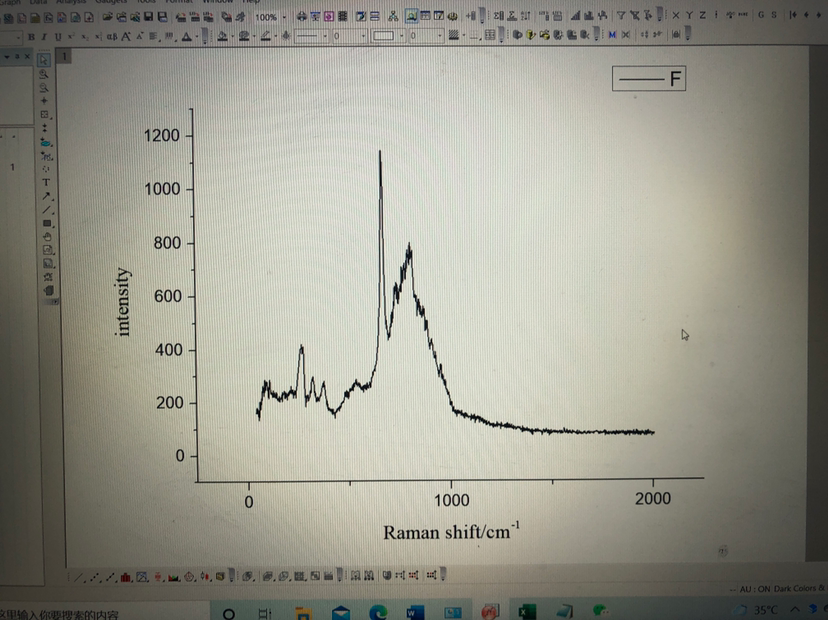This screenshot has height=620, width=828.
Task: Open the line style dropdown
Action: tap(325, 36)
